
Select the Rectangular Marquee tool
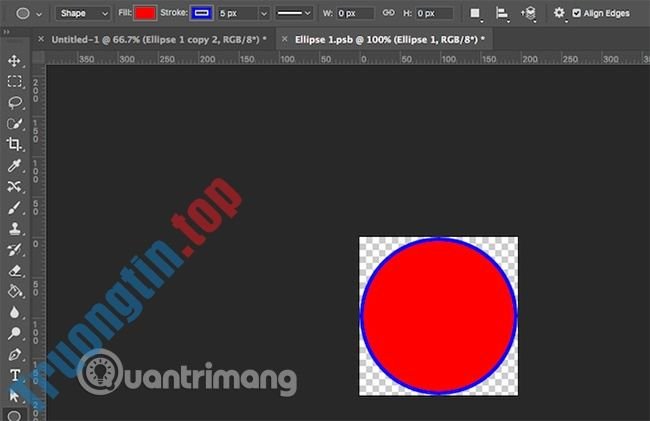tap(15, 81)
